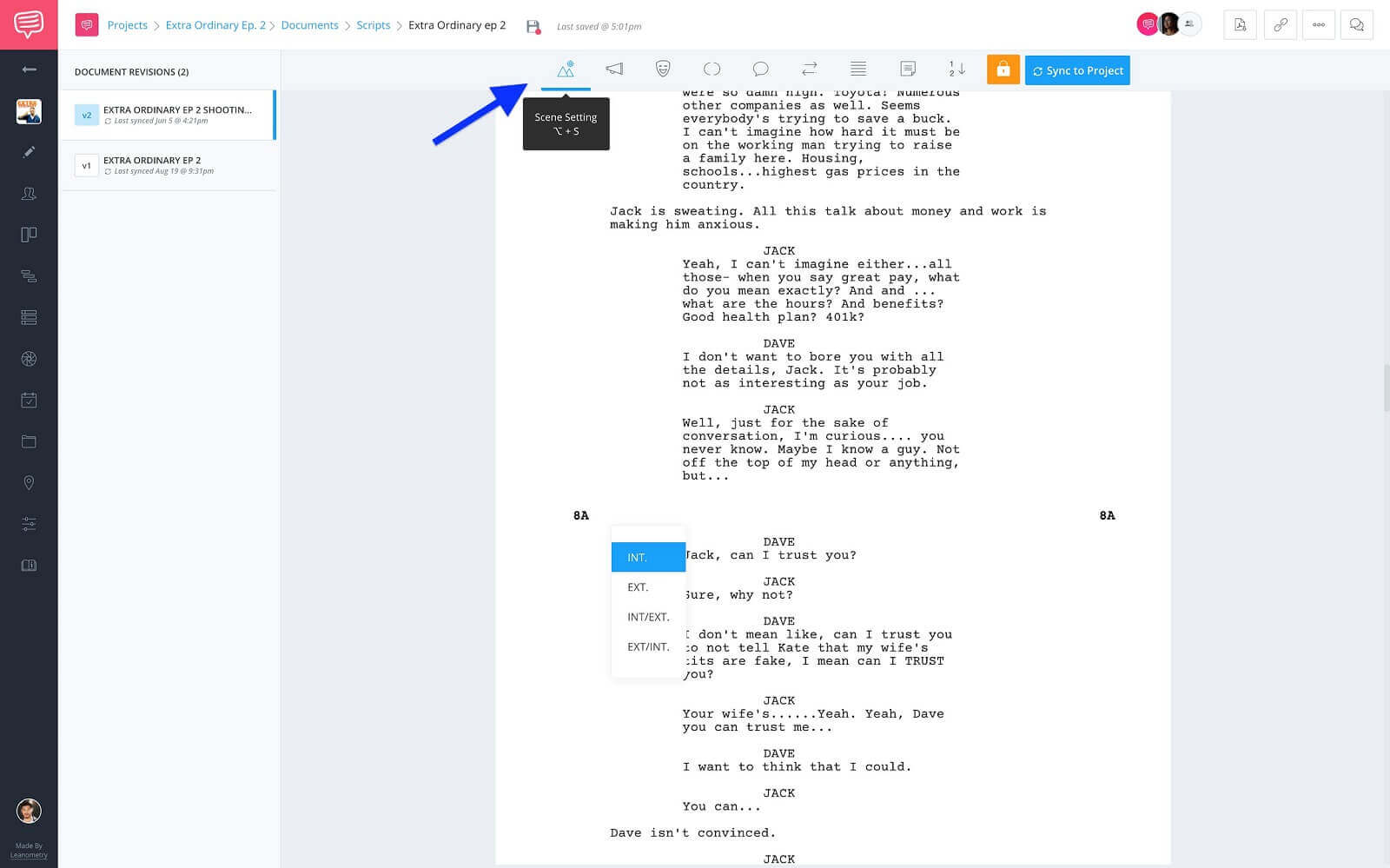Open the settings sliders icon in sidebar
Viewport: 1390px width, 868px height.
pos(29,524)
